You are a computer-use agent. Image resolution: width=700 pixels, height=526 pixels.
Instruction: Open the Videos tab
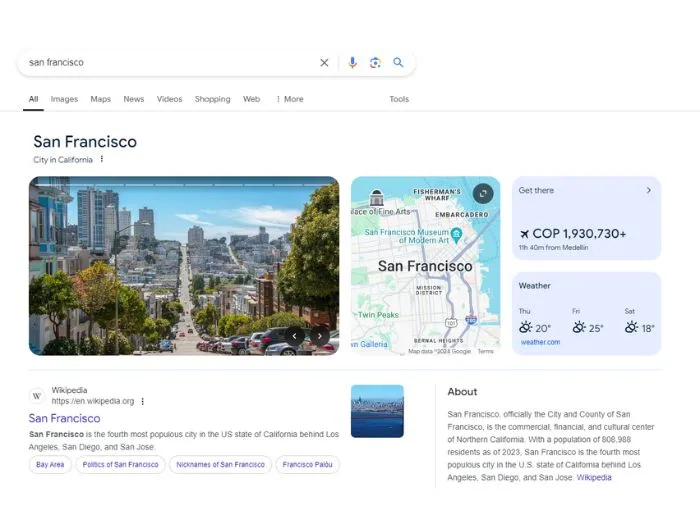[x=170, y=99]
